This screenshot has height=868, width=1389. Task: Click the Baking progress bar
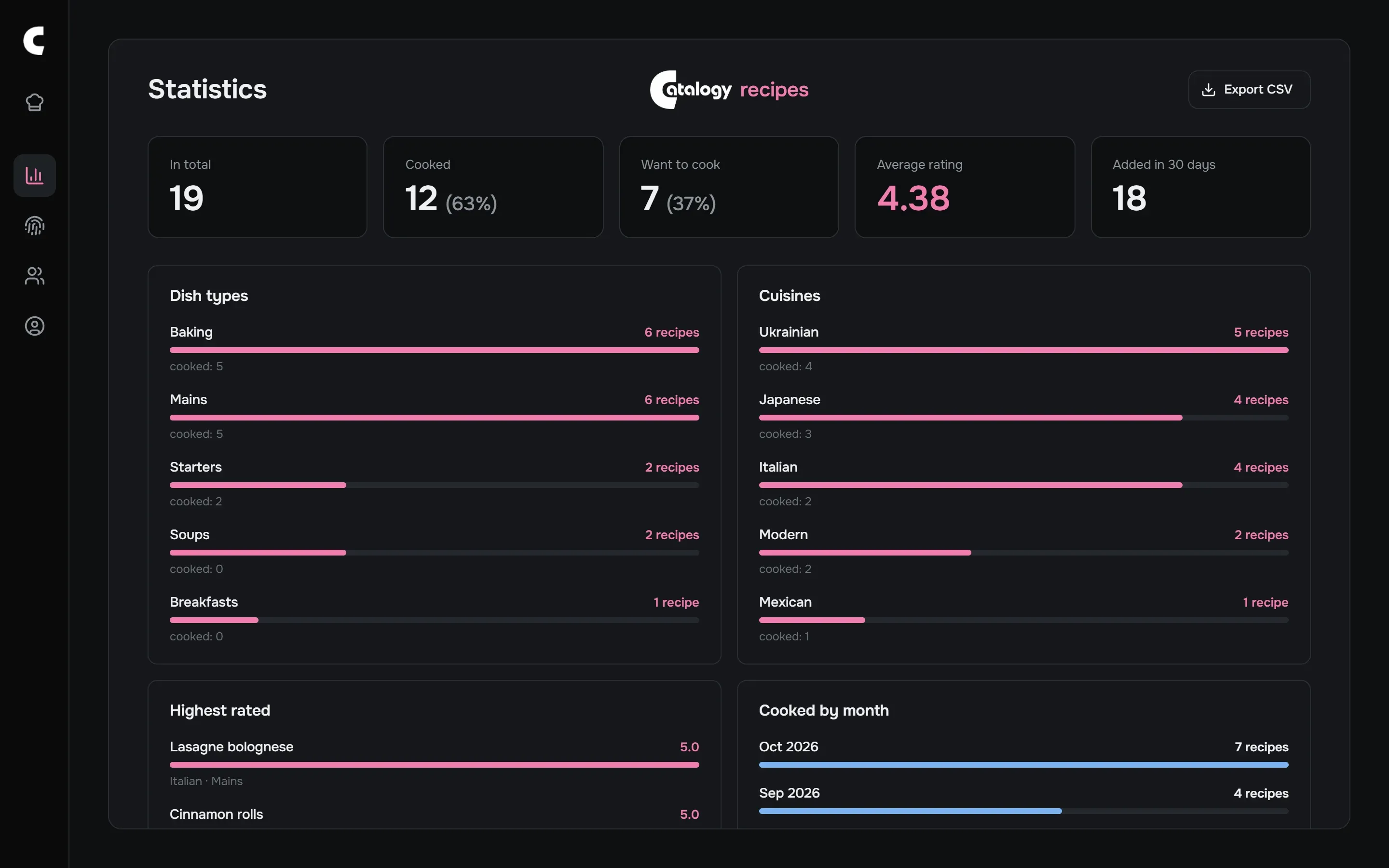point(435,350)
